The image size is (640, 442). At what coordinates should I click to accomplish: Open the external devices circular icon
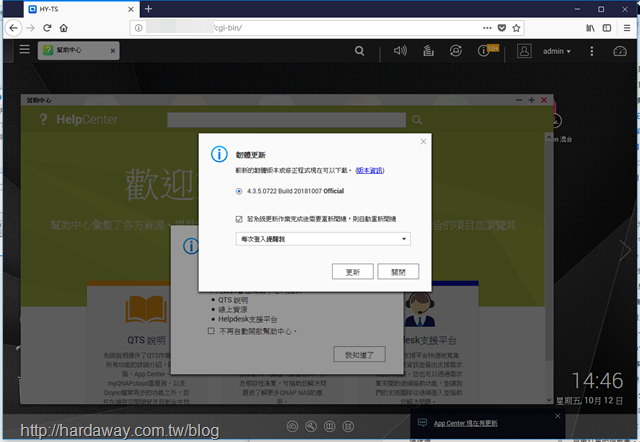[x=456, y=51]
